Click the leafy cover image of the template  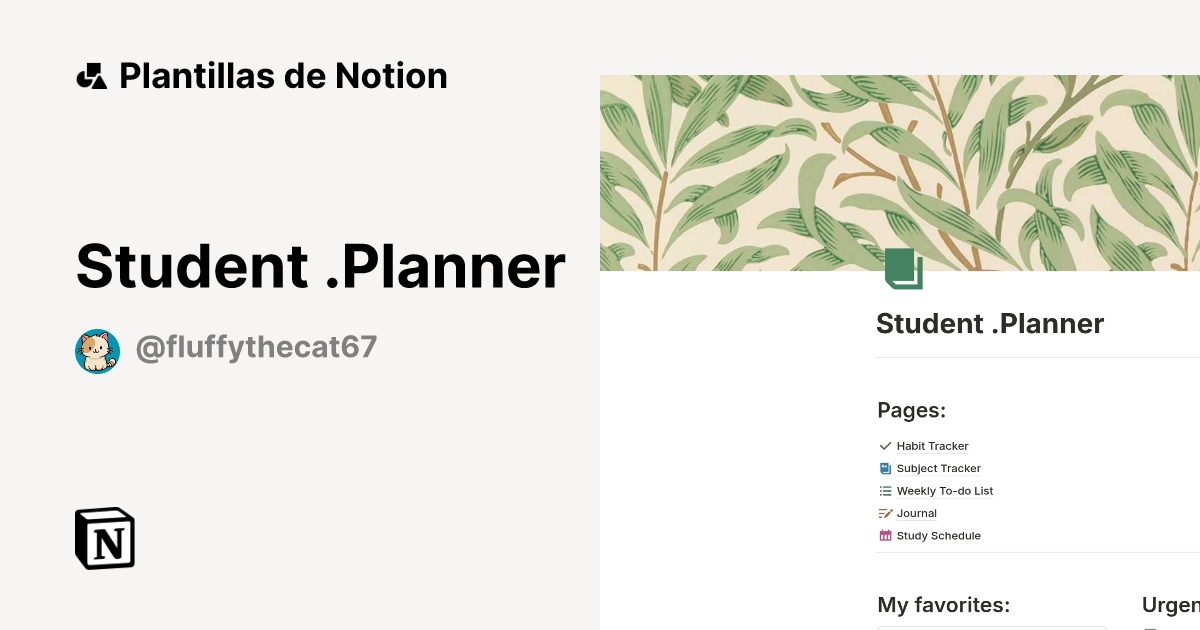pos(899,172)
